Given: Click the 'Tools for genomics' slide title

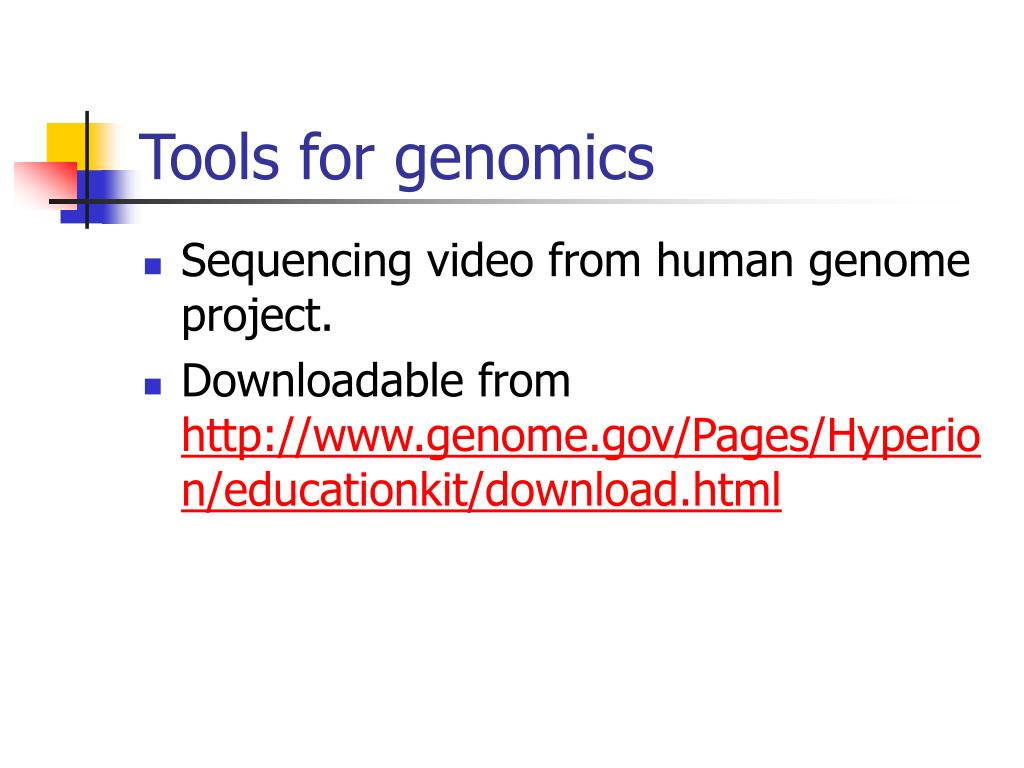Looking at the screenshot, I should point(396,157).
